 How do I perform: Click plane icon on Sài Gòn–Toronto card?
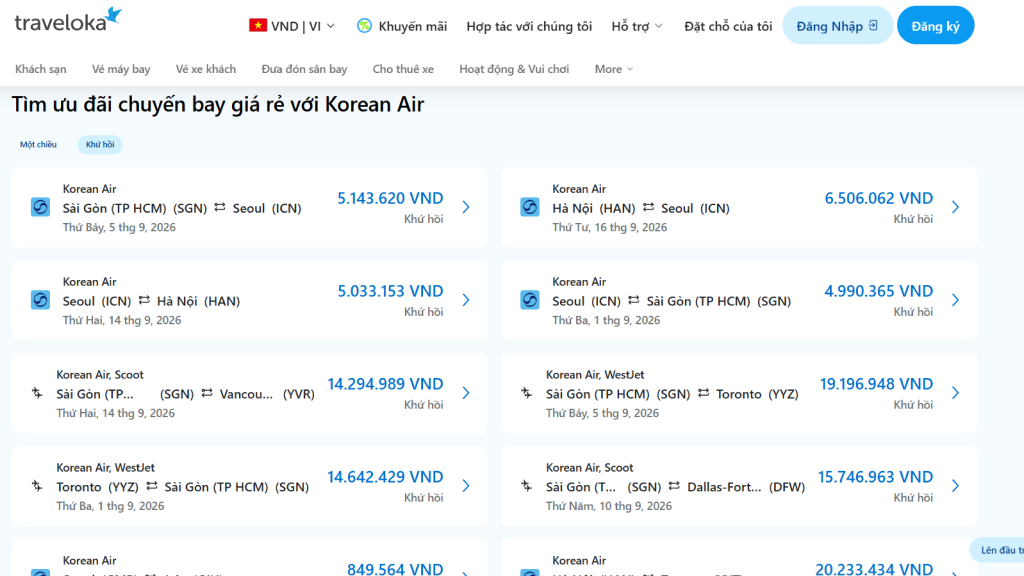[526, 392]
